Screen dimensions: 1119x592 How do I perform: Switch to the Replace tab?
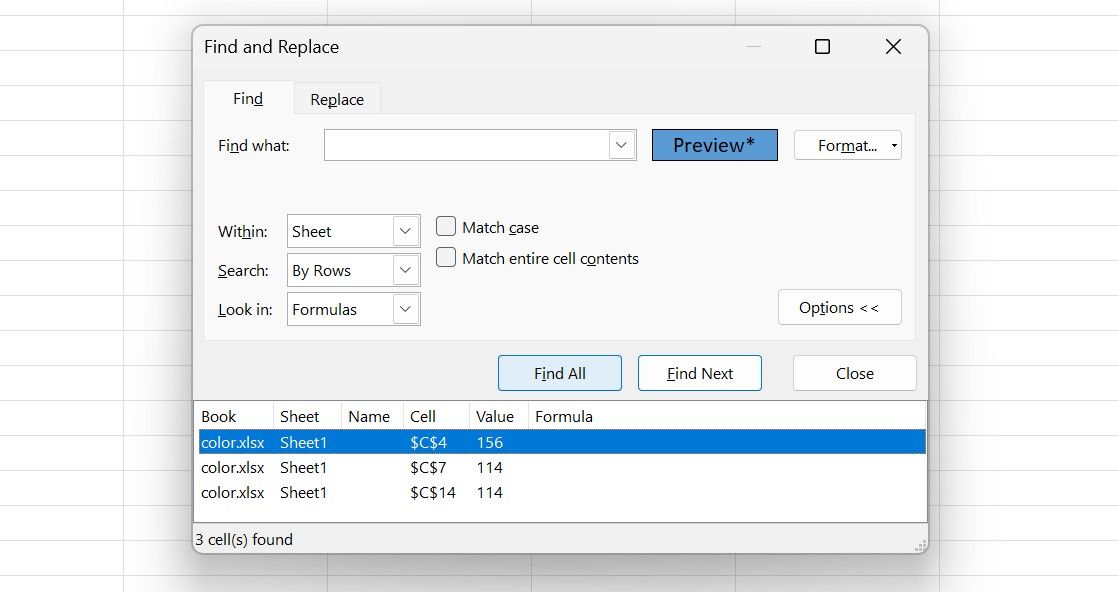[336, 98]
